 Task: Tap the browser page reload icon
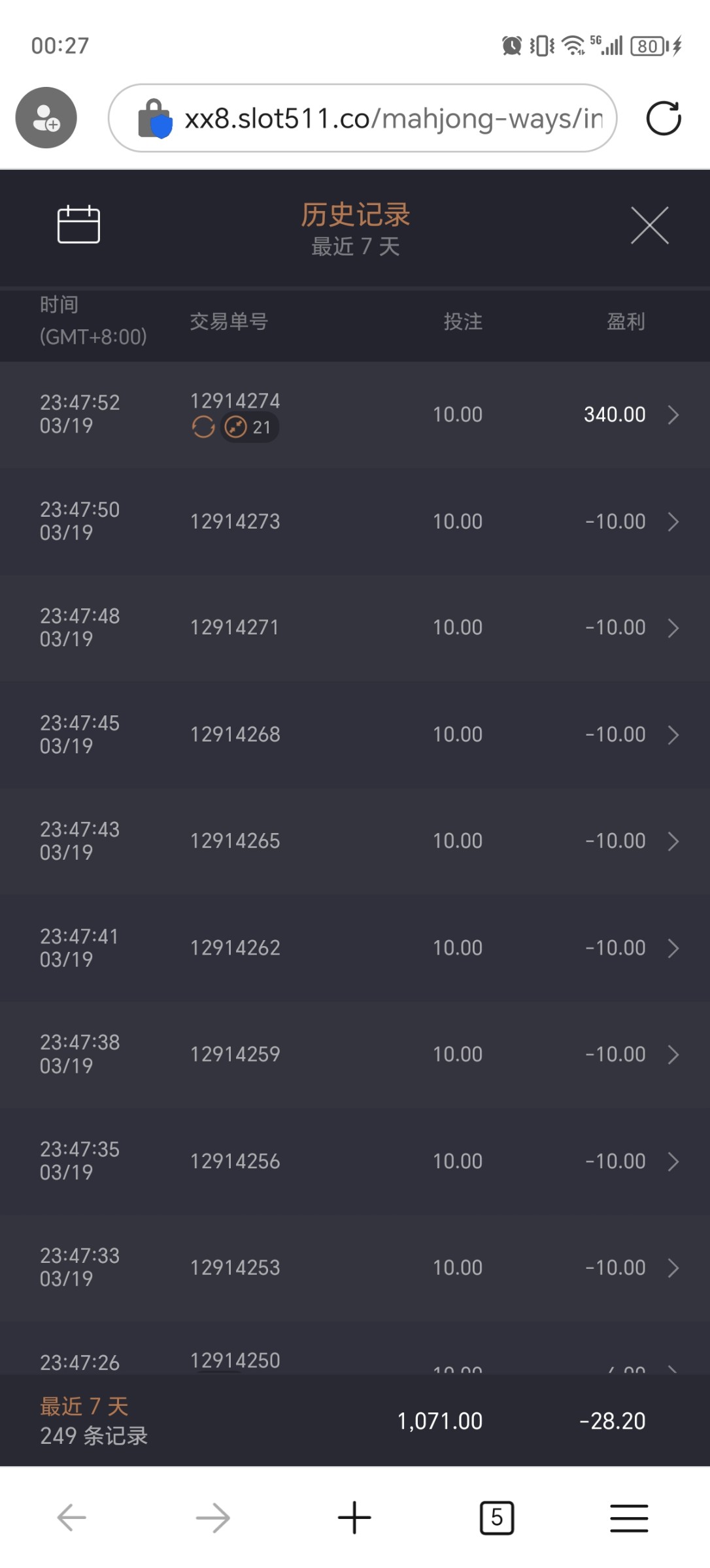(663, 118)
